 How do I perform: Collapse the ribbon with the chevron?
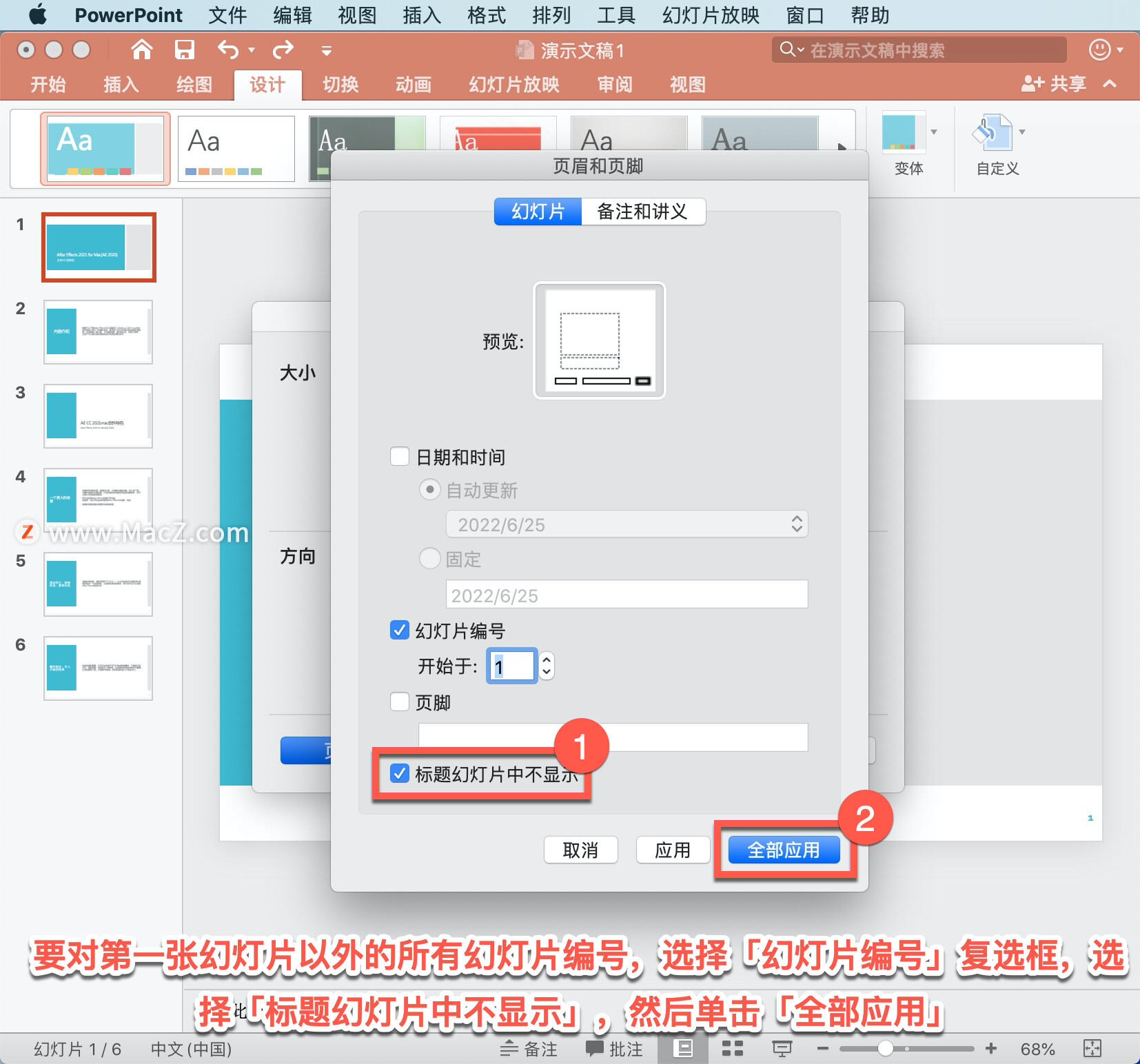pos(1110,84)
